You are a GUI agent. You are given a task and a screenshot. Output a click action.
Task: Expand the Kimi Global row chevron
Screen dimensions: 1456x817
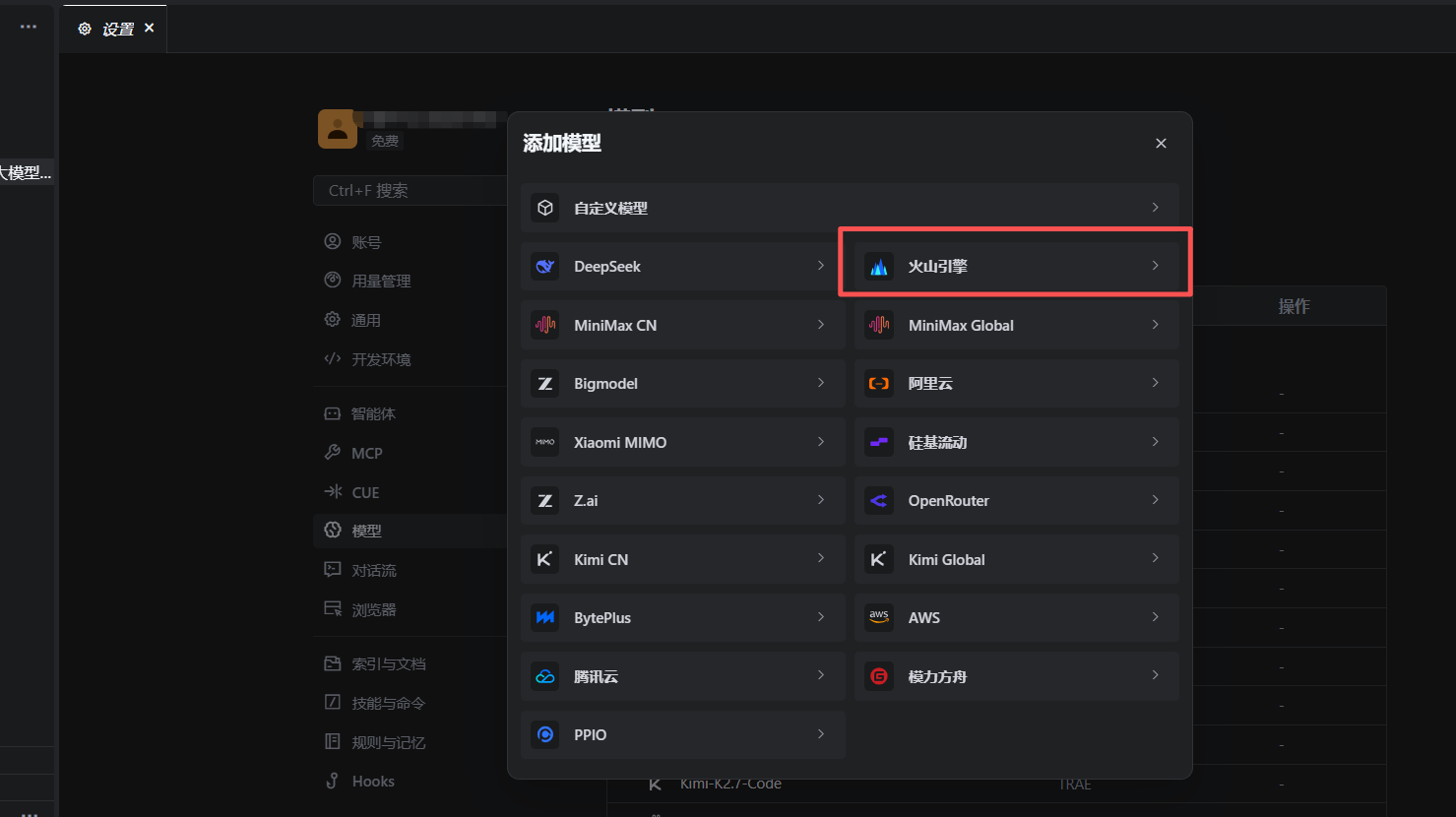[1155, 559]
